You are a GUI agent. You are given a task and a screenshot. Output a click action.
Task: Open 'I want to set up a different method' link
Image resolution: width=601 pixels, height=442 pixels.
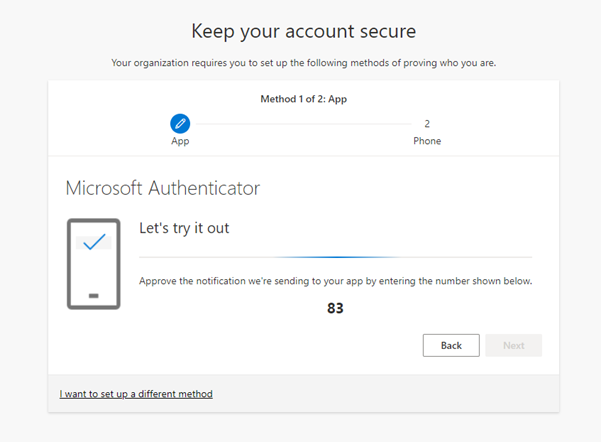point(136,394)
